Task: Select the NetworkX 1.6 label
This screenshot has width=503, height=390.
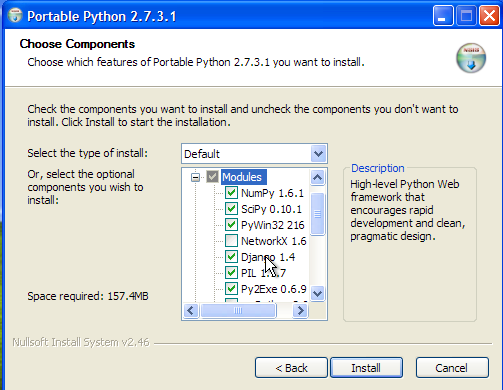Action: [x=274, y=241]
